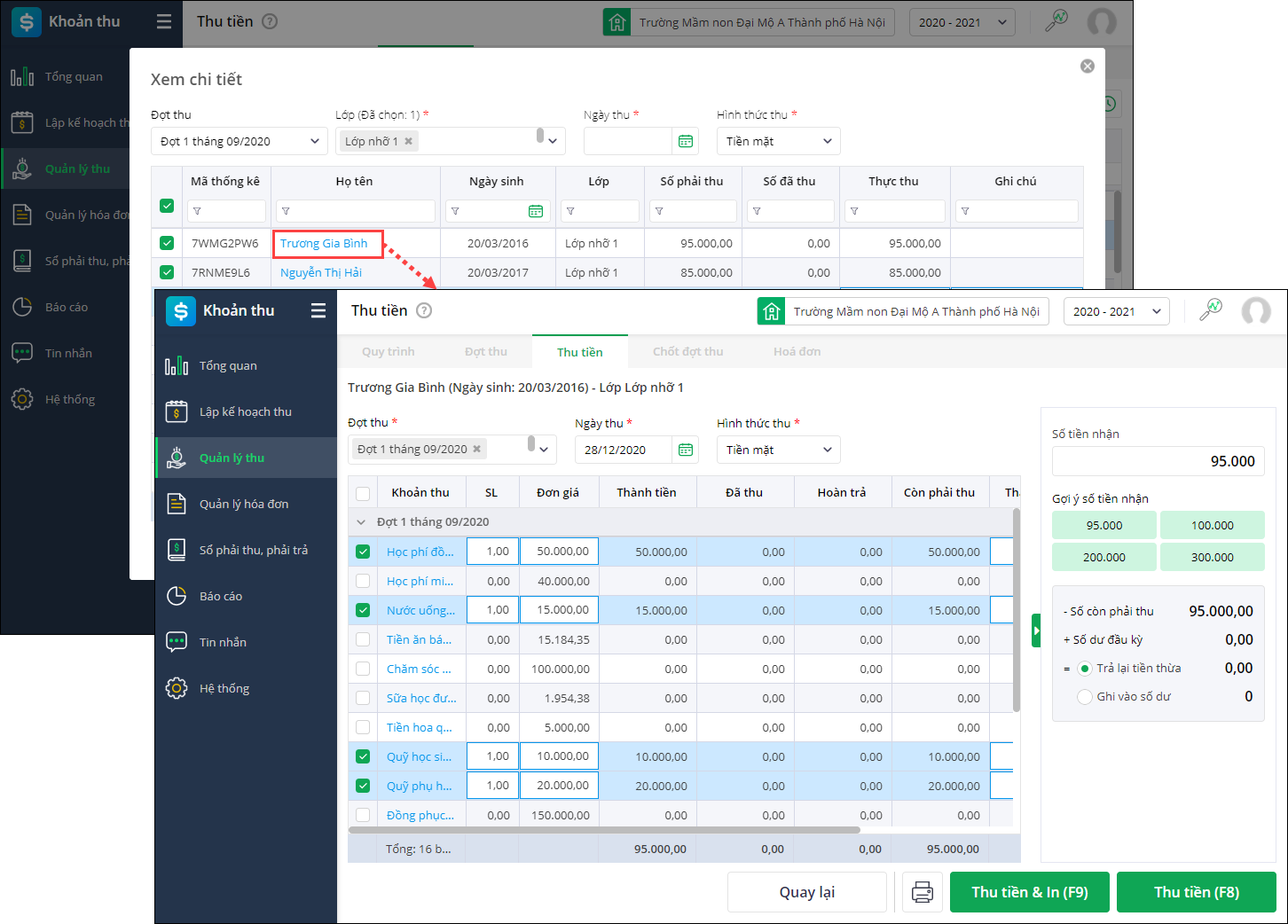This screenshot has height=924, width=1288.
Task: Uncheck the Nước uống row checkbox
Action: 363,610
